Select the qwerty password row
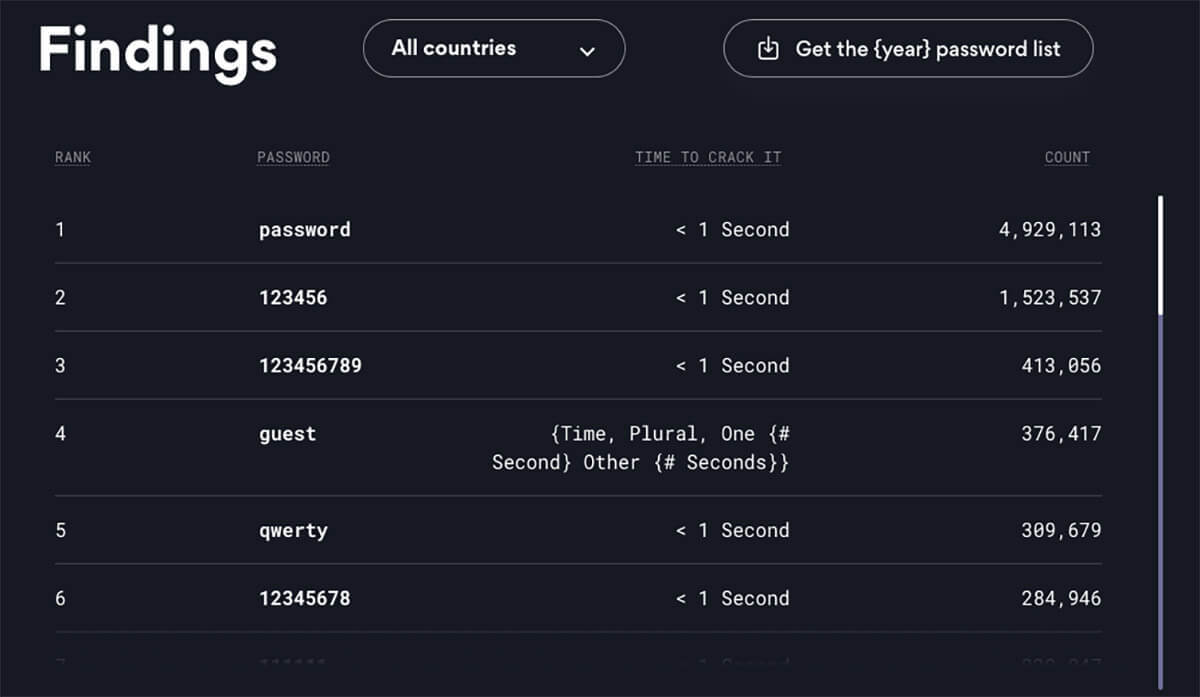Image resolution: width=1200 pixels, height=697 pixels. tap(578, 530)
